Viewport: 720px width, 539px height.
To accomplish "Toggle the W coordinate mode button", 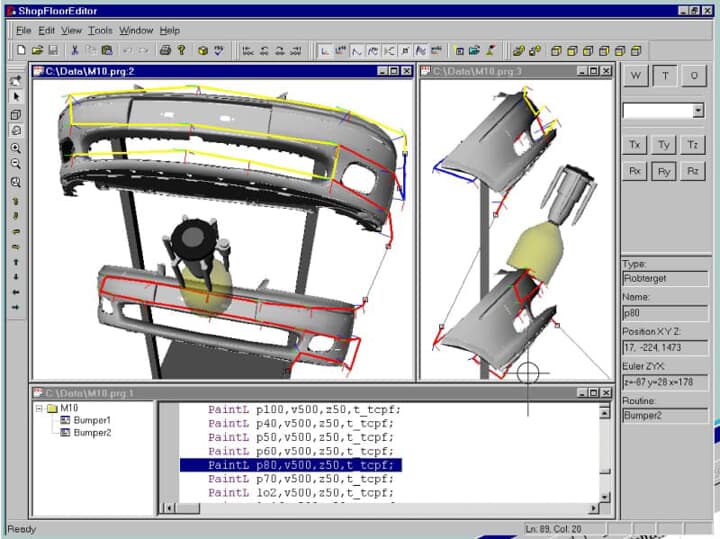I will pos(636,76).
